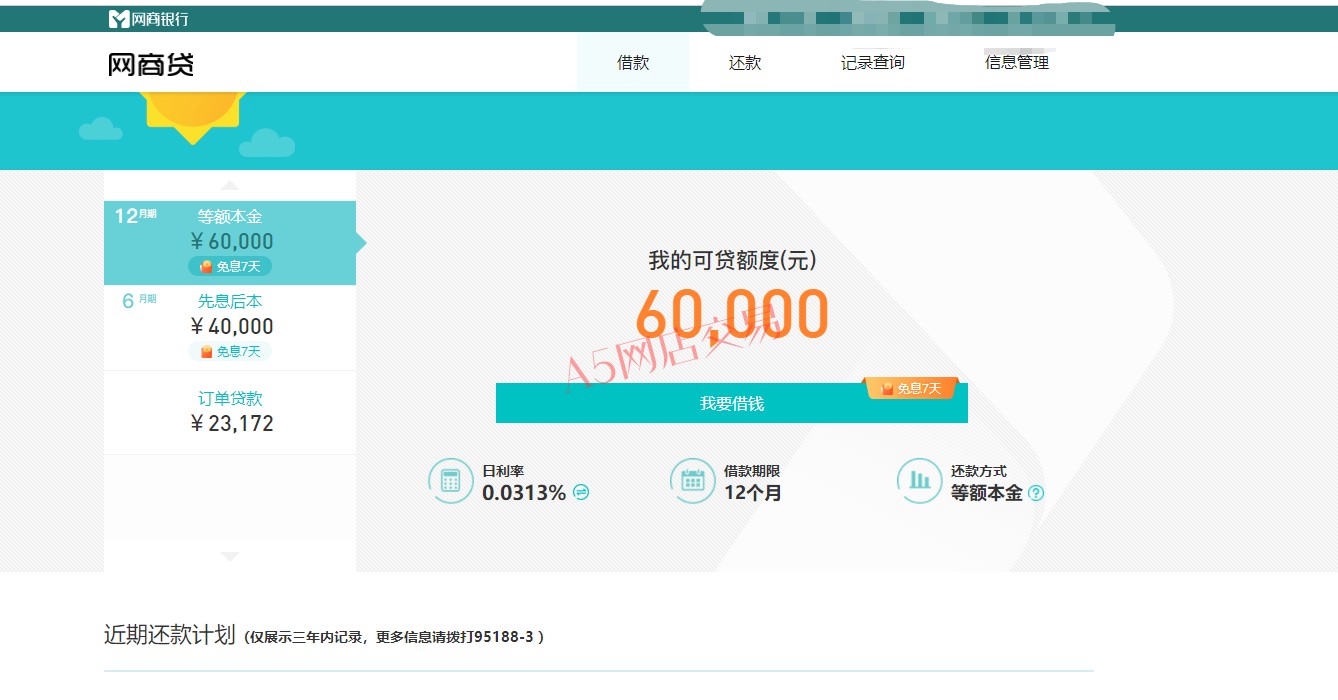1338x700 pixels.
Task: Open the 借款 tab
Action: tap(633, 62)
